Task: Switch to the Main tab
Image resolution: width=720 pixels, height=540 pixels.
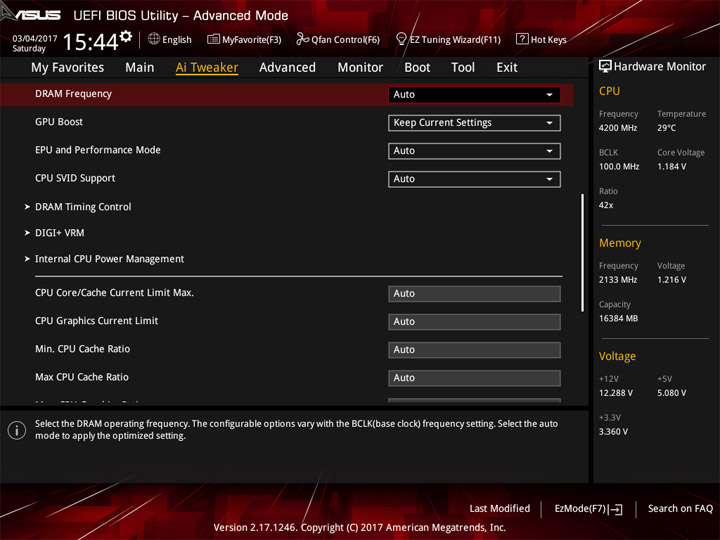Action: click(x=140, y=68)
